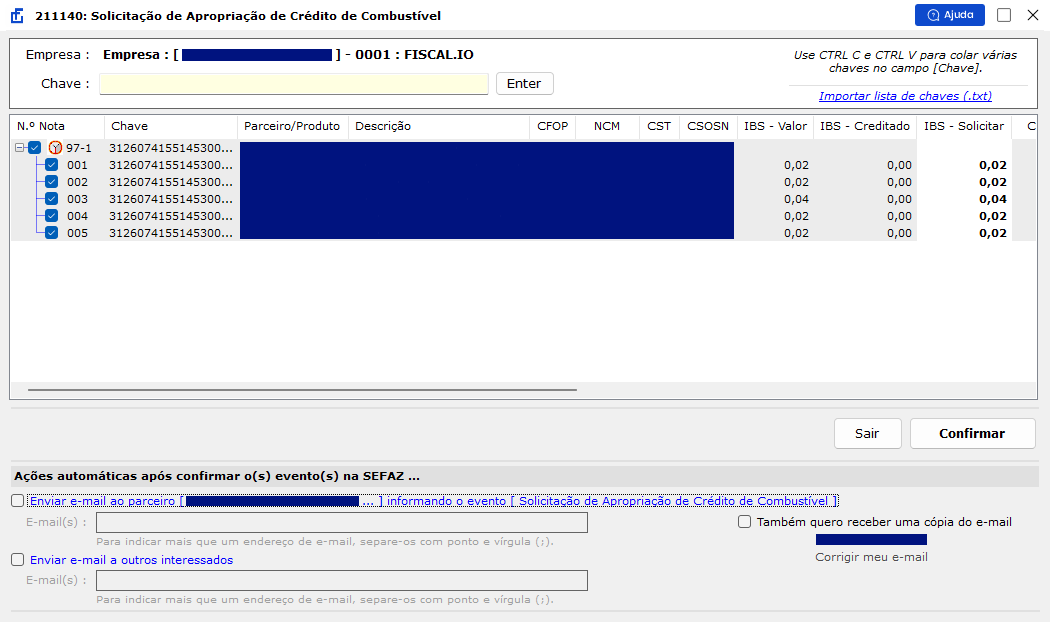The width and height of the screenshot is (1050, 622).
Task: Click the Sair button
Action: click(x=867, y=433)
